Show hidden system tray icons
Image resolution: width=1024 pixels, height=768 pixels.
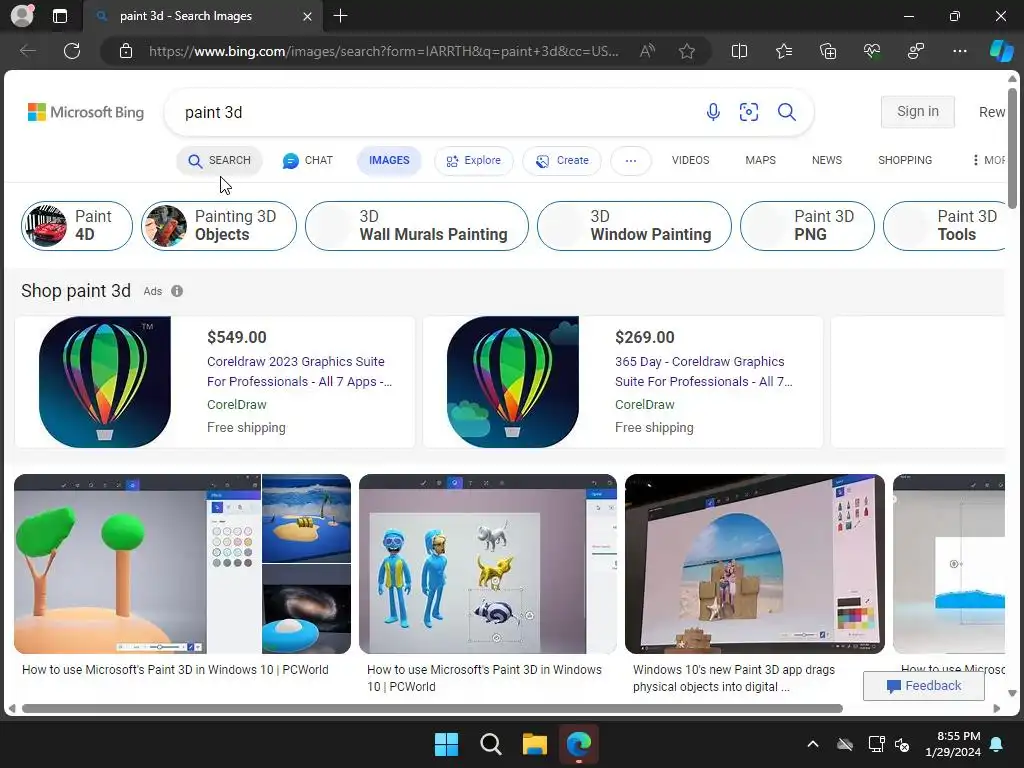pos(812,744)
